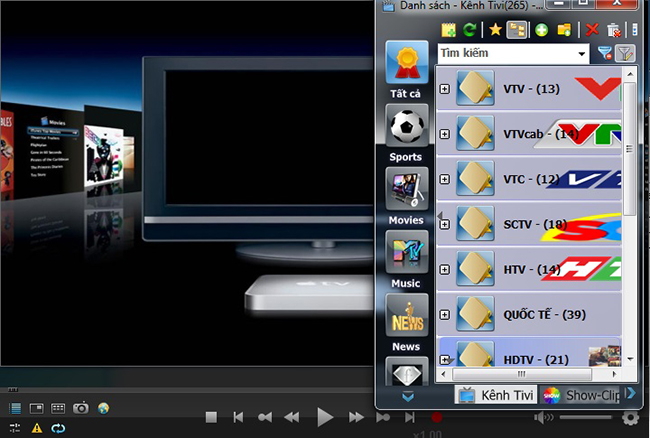
Task: Open the toolbar overflow options handle
Action: [x=634, y=30]
